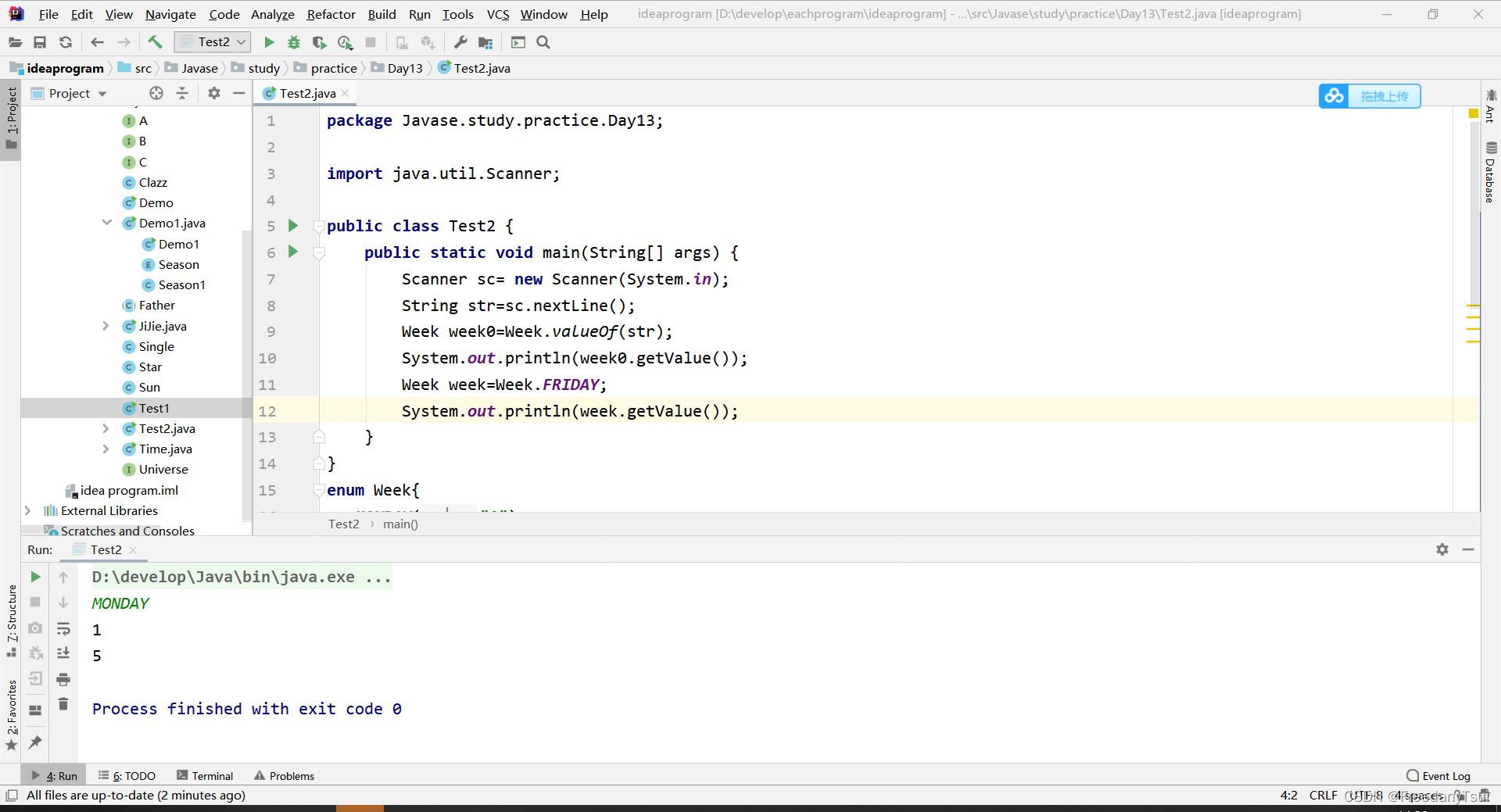Switch to the Terminal tool window
The image size is (1501, 812).
(205, 775)
